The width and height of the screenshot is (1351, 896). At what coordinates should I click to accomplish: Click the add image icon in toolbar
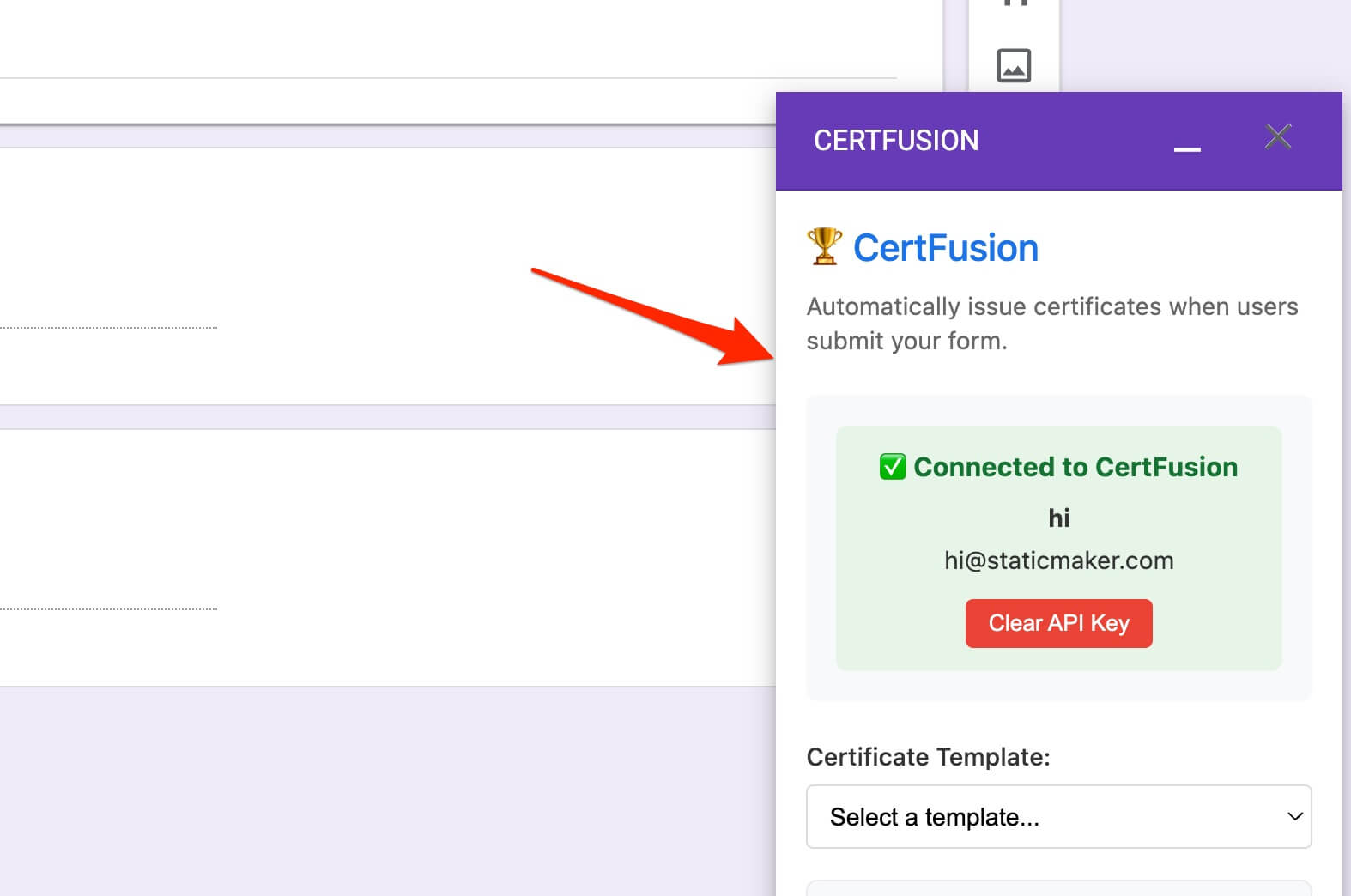coord(1014,65)
